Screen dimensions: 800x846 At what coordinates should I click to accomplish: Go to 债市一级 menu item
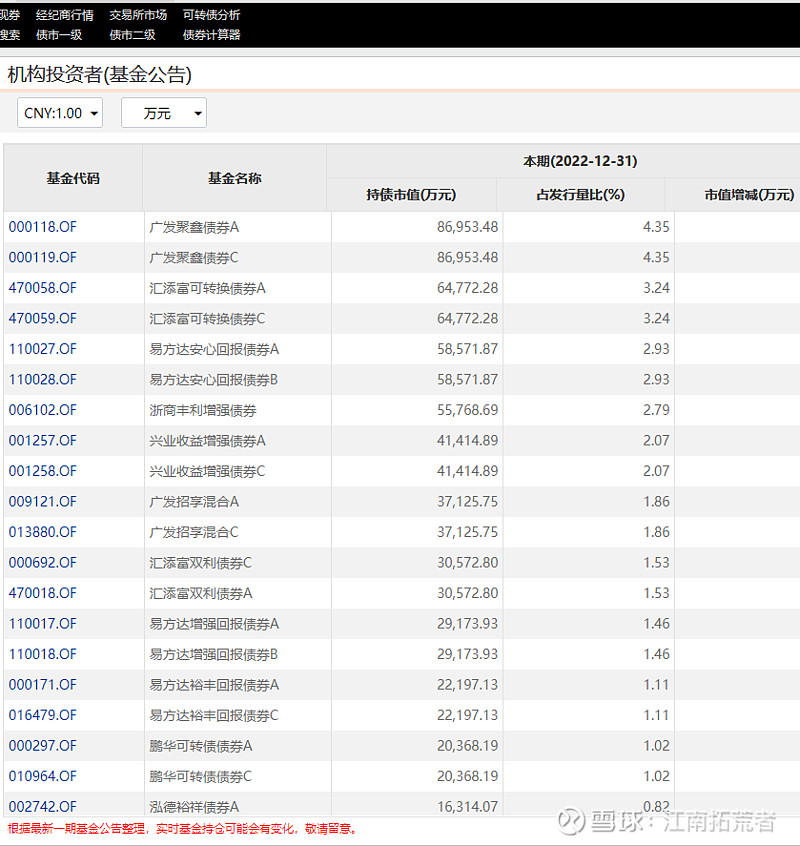pyautogui.click(x=59, y=35)
